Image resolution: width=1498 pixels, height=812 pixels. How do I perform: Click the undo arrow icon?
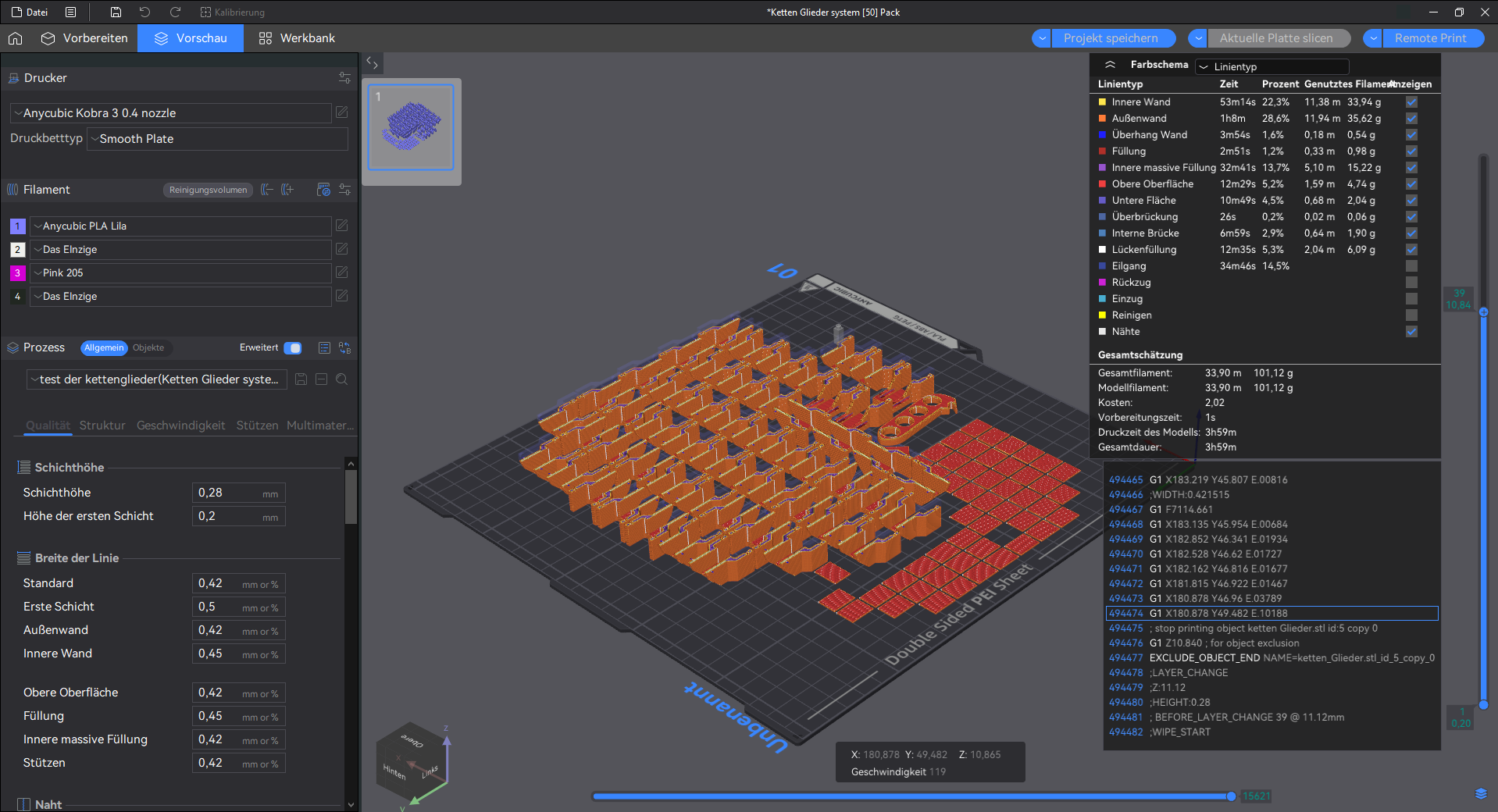[144, 12]
